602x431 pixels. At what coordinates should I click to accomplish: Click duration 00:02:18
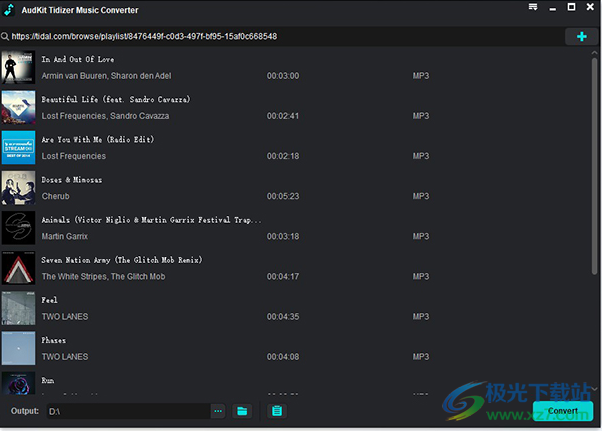(283, 156)
